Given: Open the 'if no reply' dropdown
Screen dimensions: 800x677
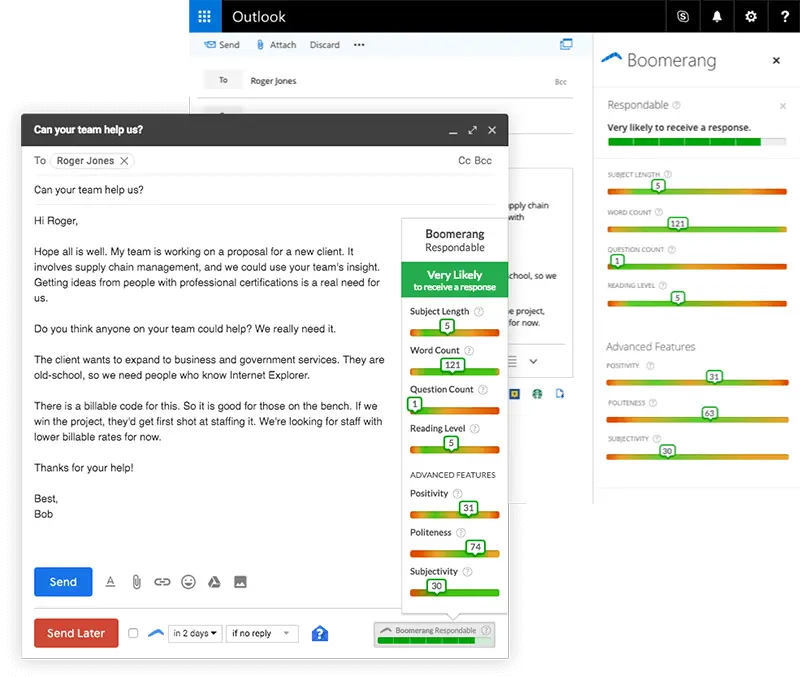Looking at the screenshot, I should tap(262, 633).
